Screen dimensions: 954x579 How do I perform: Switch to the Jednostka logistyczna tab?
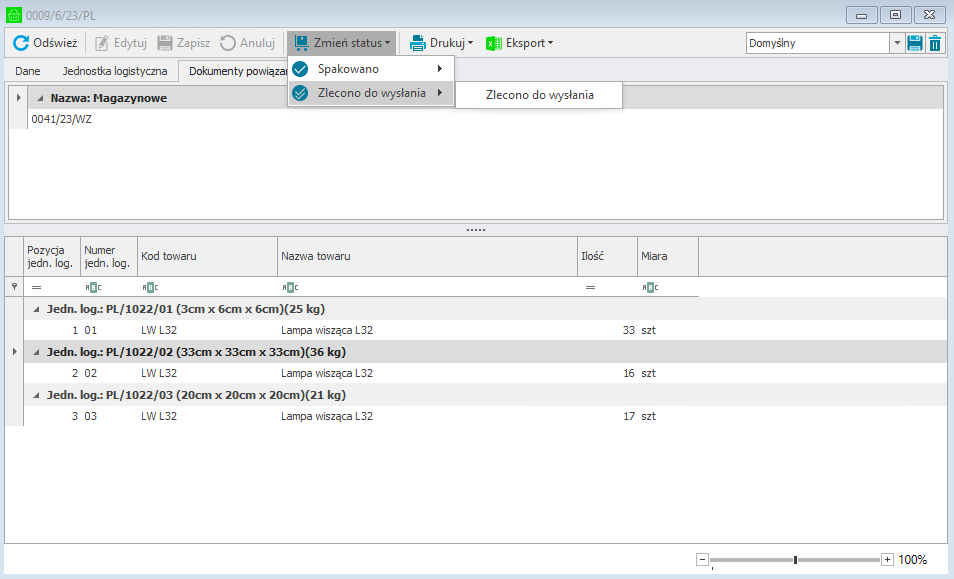point(115,71)
